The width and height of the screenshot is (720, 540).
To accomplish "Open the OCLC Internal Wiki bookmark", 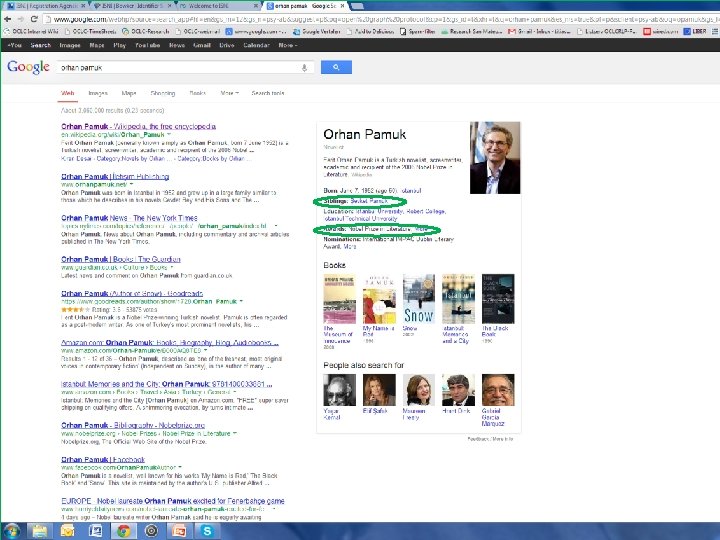I will click(30, 32).
